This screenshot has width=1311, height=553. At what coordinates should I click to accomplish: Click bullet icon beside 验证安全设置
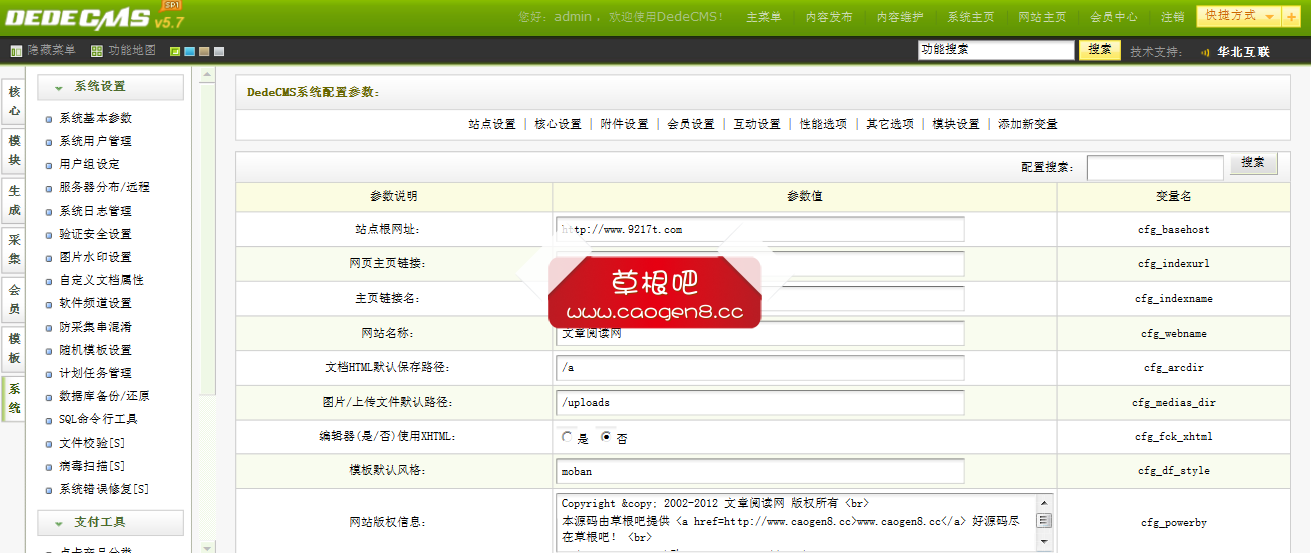click(x=49, y=235)
